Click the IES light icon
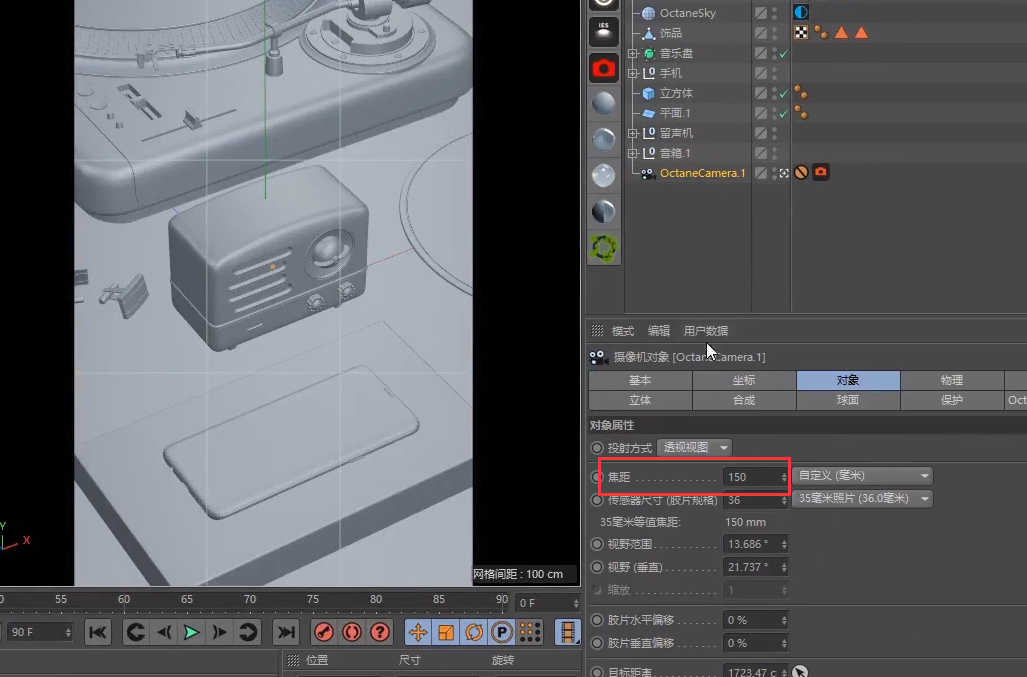 point(603,31)
